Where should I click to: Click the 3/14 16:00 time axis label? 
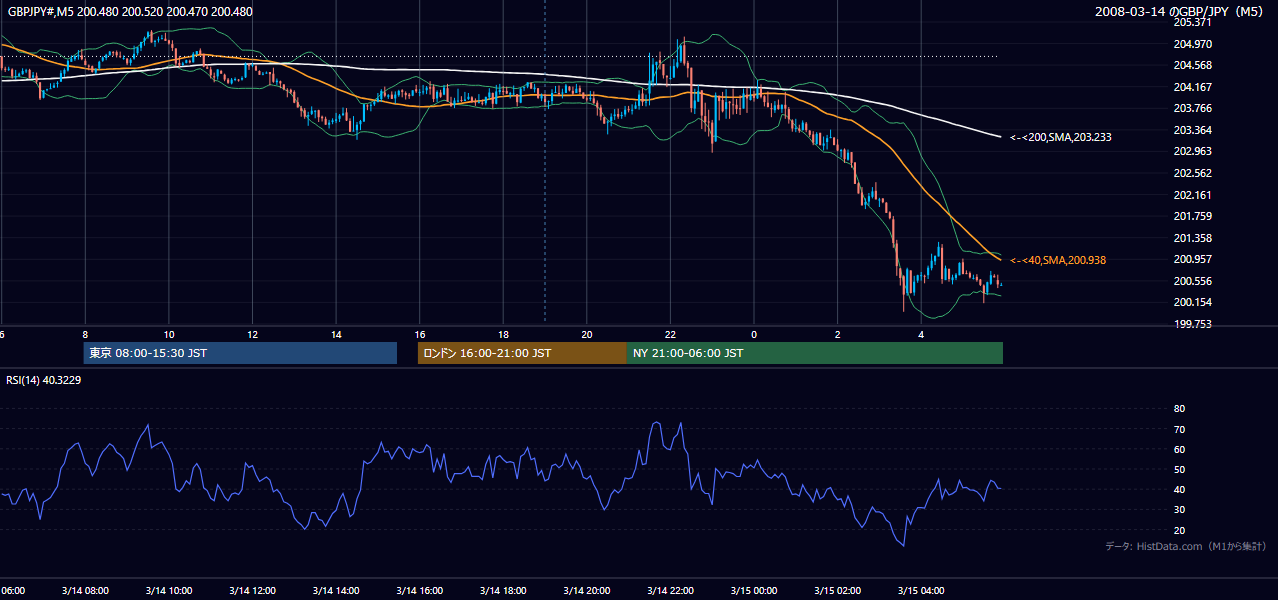pyautogui.click(x=420, y=591)
